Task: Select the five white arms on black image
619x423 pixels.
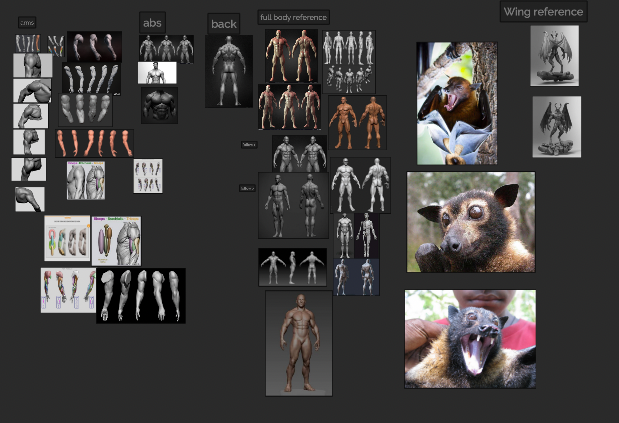Action: pos(141,296)
